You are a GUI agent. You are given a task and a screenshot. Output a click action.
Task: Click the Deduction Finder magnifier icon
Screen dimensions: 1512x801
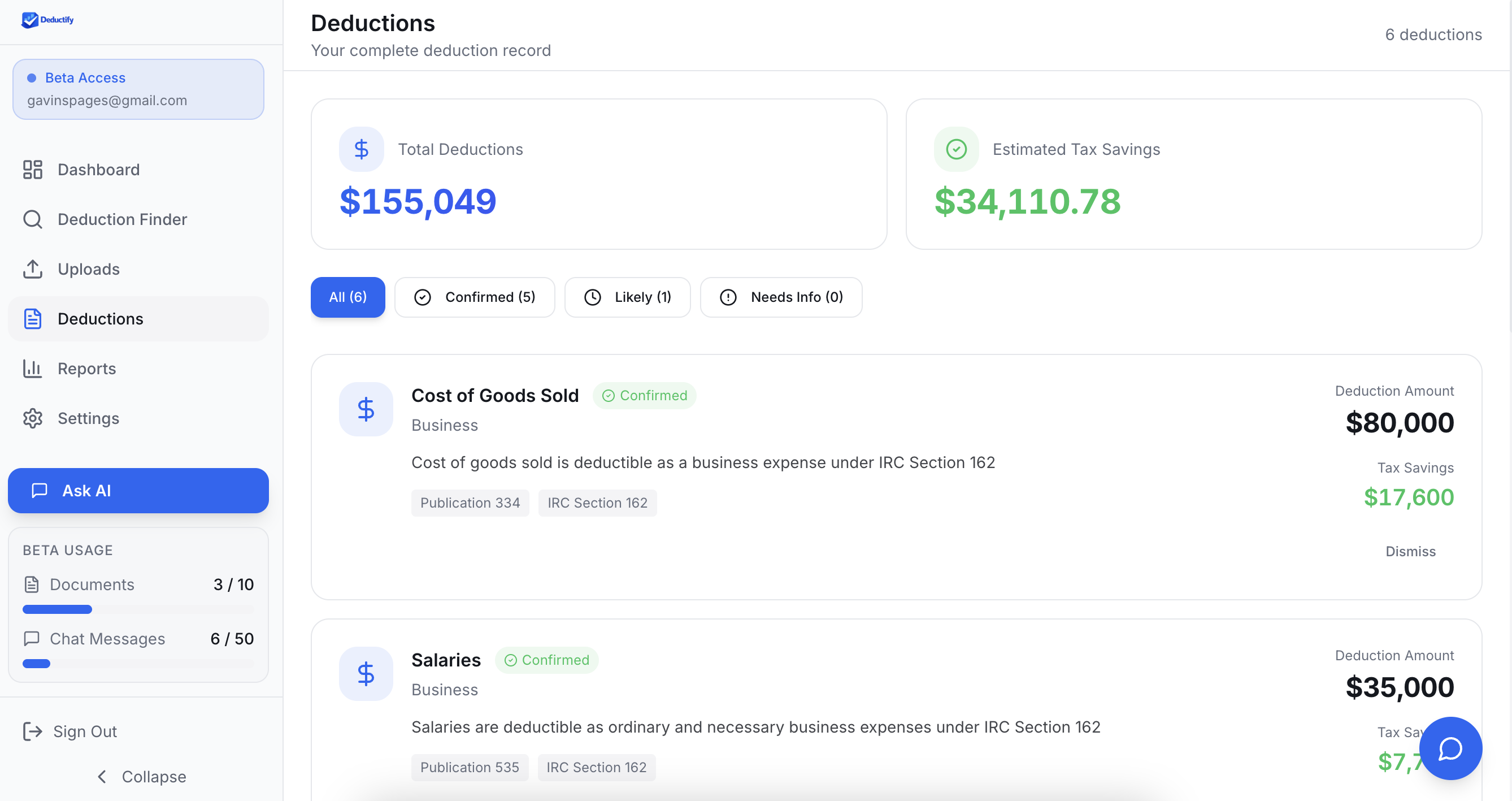pyautogui.click(x=33, y=220)
